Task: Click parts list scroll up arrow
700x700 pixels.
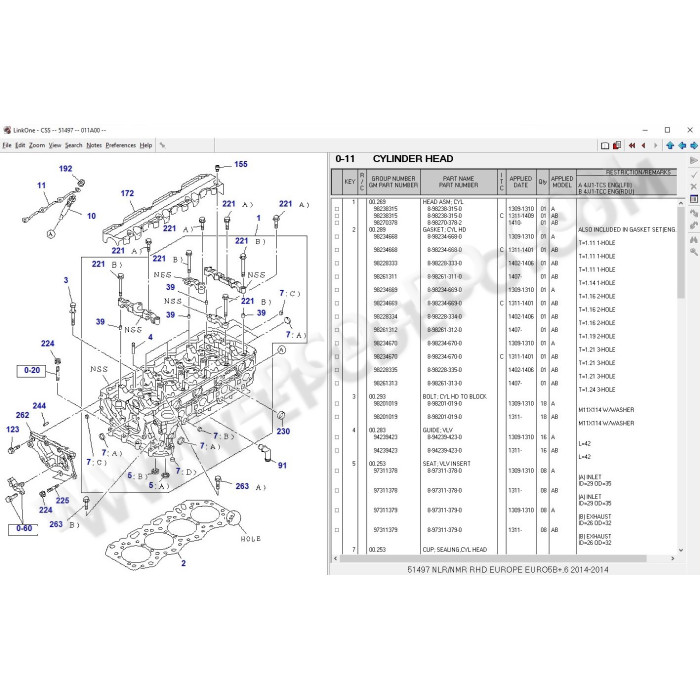Action: point(681,204)
